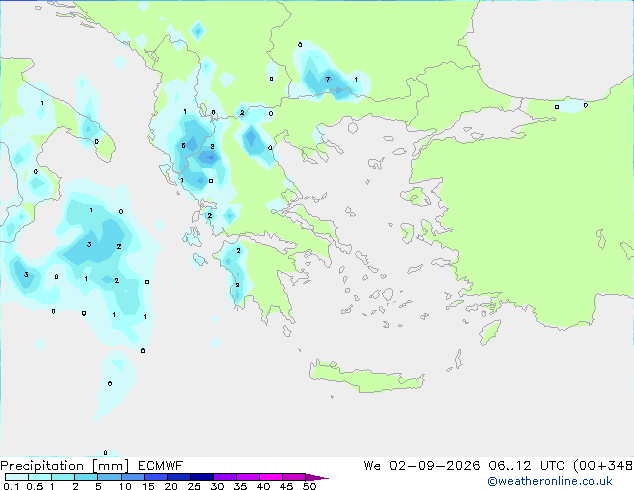Click the "25" legend scale label
Viewport: 634px width, 490px height.
194,486
